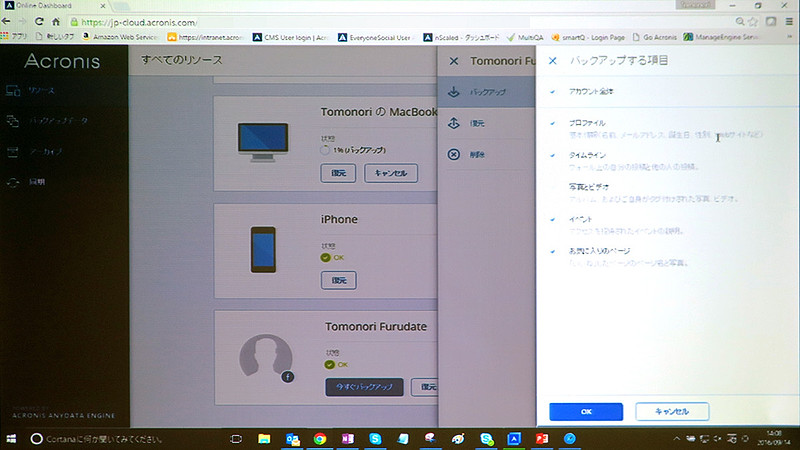Click the archive box icon in the sidebar
800x450 pixels.
point(13,152)
